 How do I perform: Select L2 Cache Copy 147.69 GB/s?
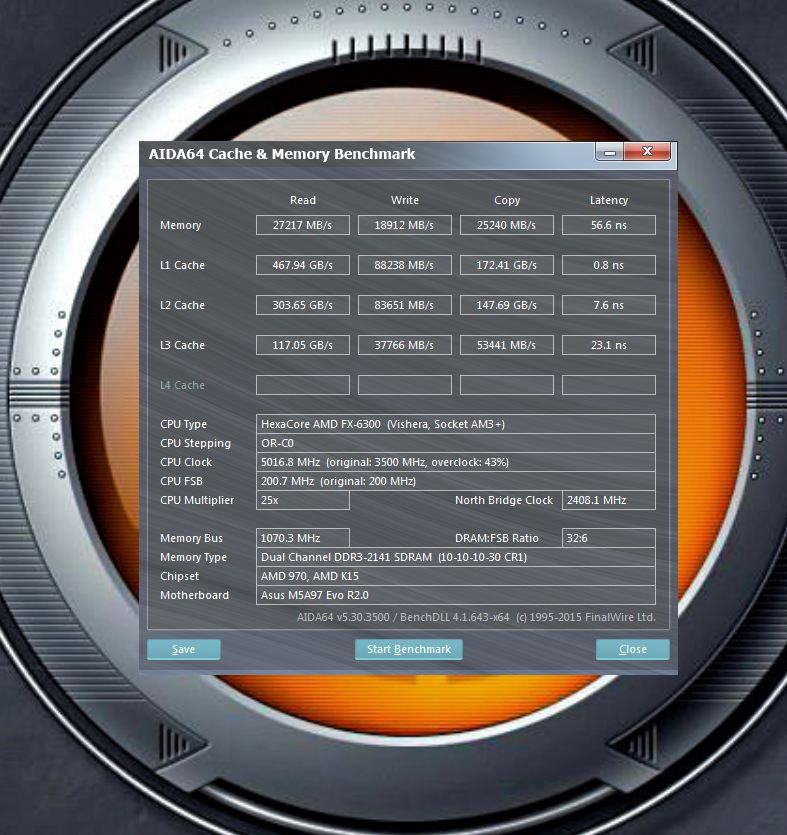coord(506,305)
